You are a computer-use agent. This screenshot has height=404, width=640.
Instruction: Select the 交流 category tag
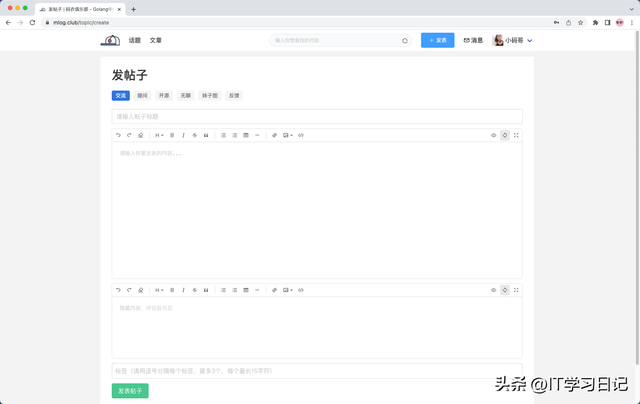[121, 95]
